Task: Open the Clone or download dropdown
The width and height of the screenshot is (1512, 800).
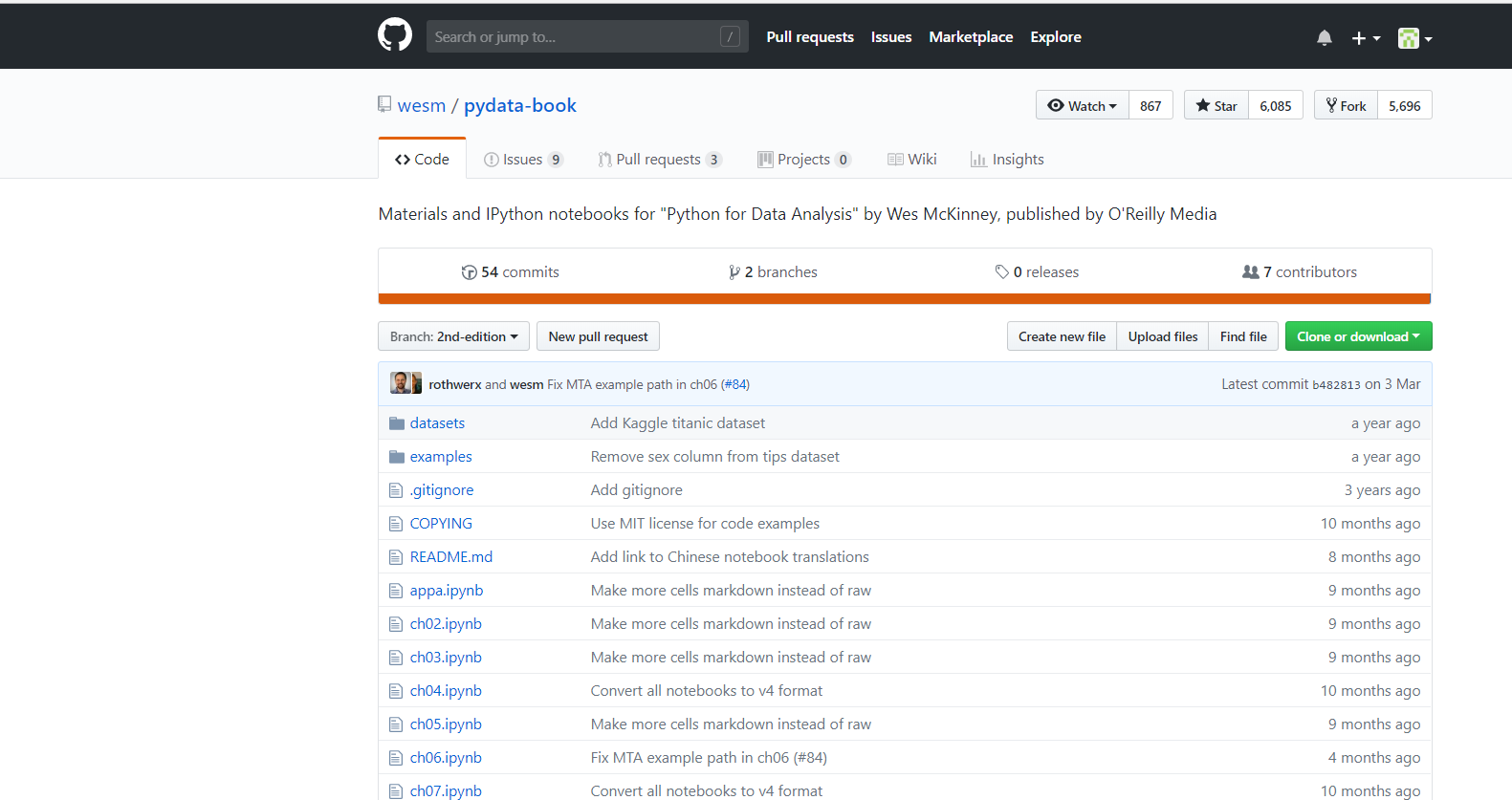Action: pyautogui.click(x=1358, y=336)
